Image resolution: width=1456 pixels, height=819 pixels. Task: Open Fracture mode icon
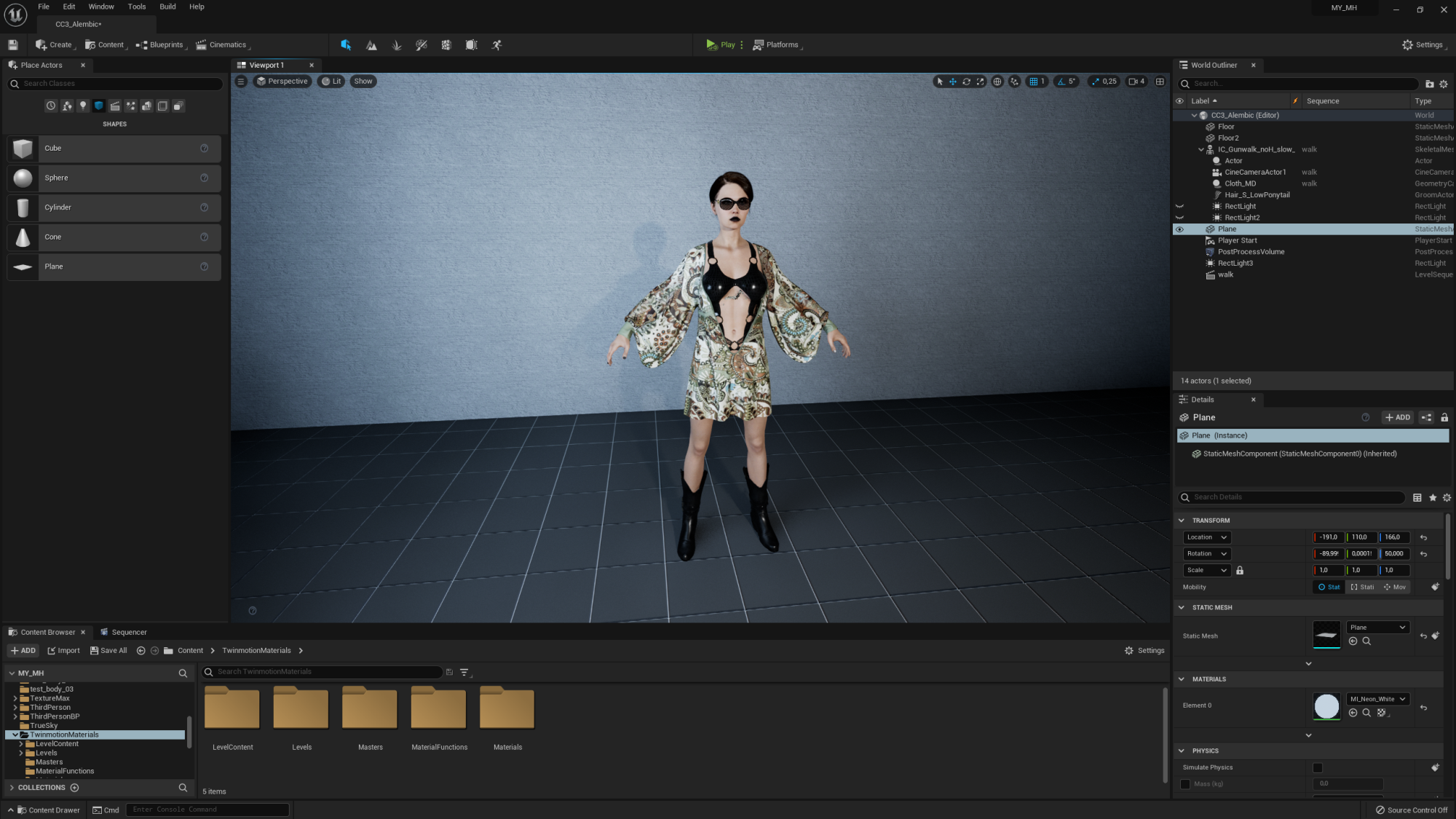pyautogui.click(x=446, y=45)
